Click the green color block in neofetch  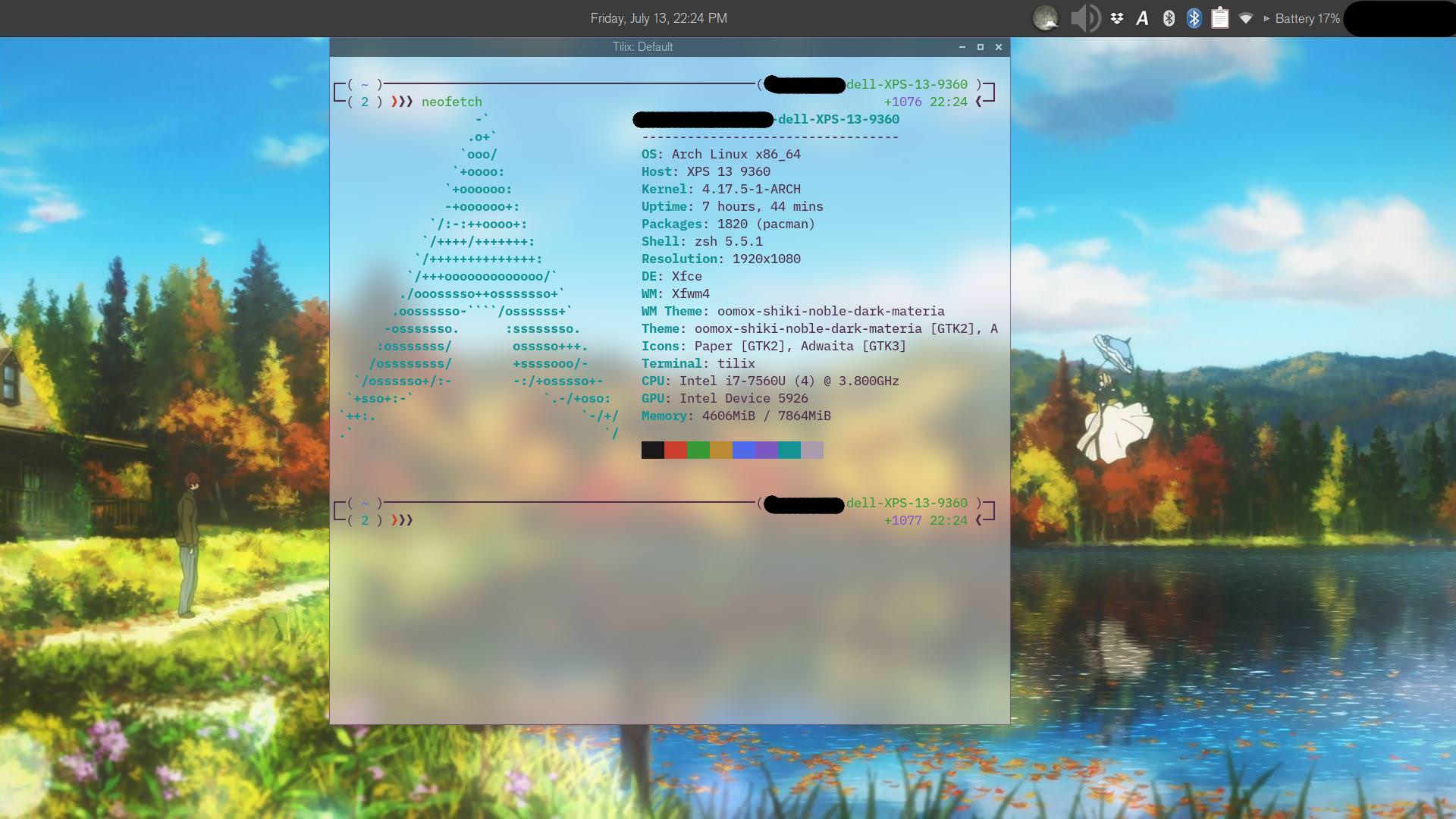pos(698,450)
